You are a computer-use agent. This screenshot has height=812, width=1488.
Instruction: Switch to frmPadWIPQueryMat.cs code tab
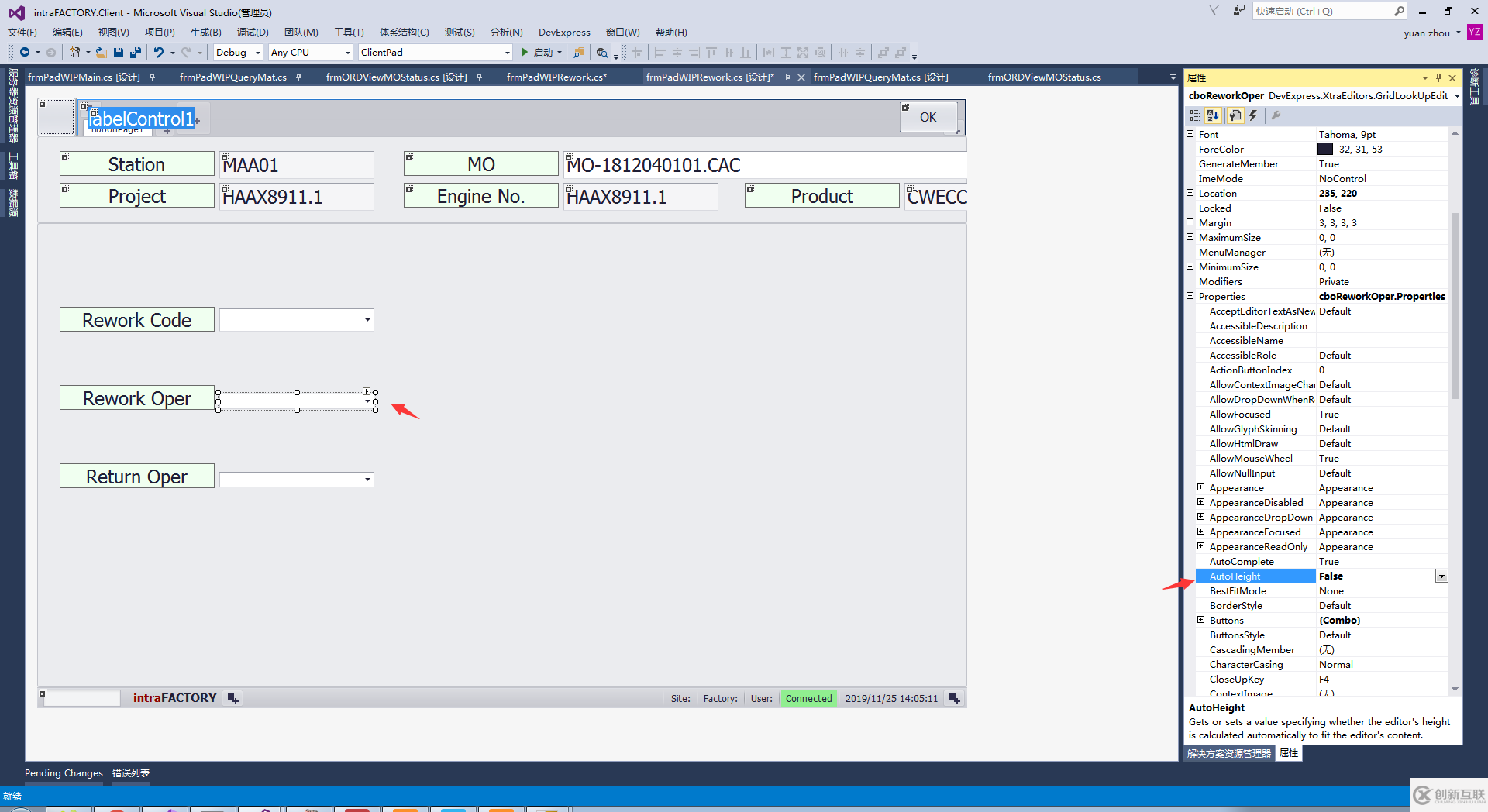click(x=232, y=77)
